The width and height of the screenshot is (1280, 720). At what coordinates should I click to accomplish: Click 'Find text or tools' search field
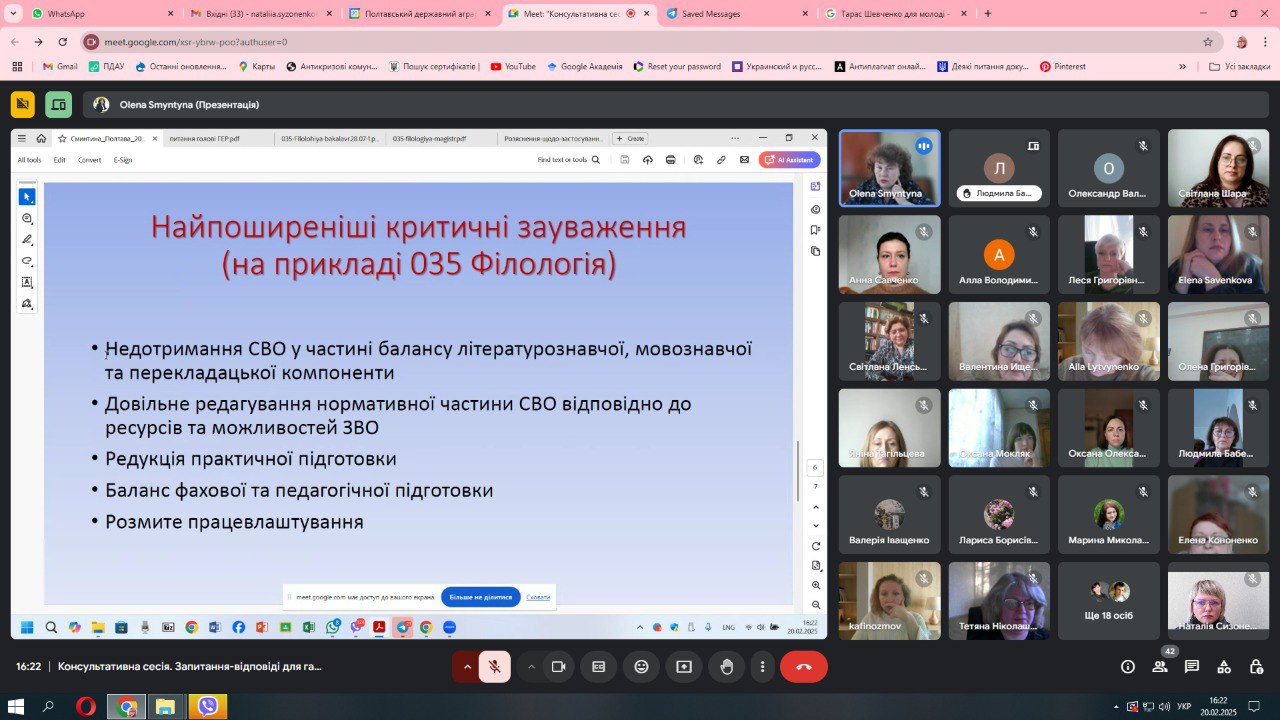[569, 160]
